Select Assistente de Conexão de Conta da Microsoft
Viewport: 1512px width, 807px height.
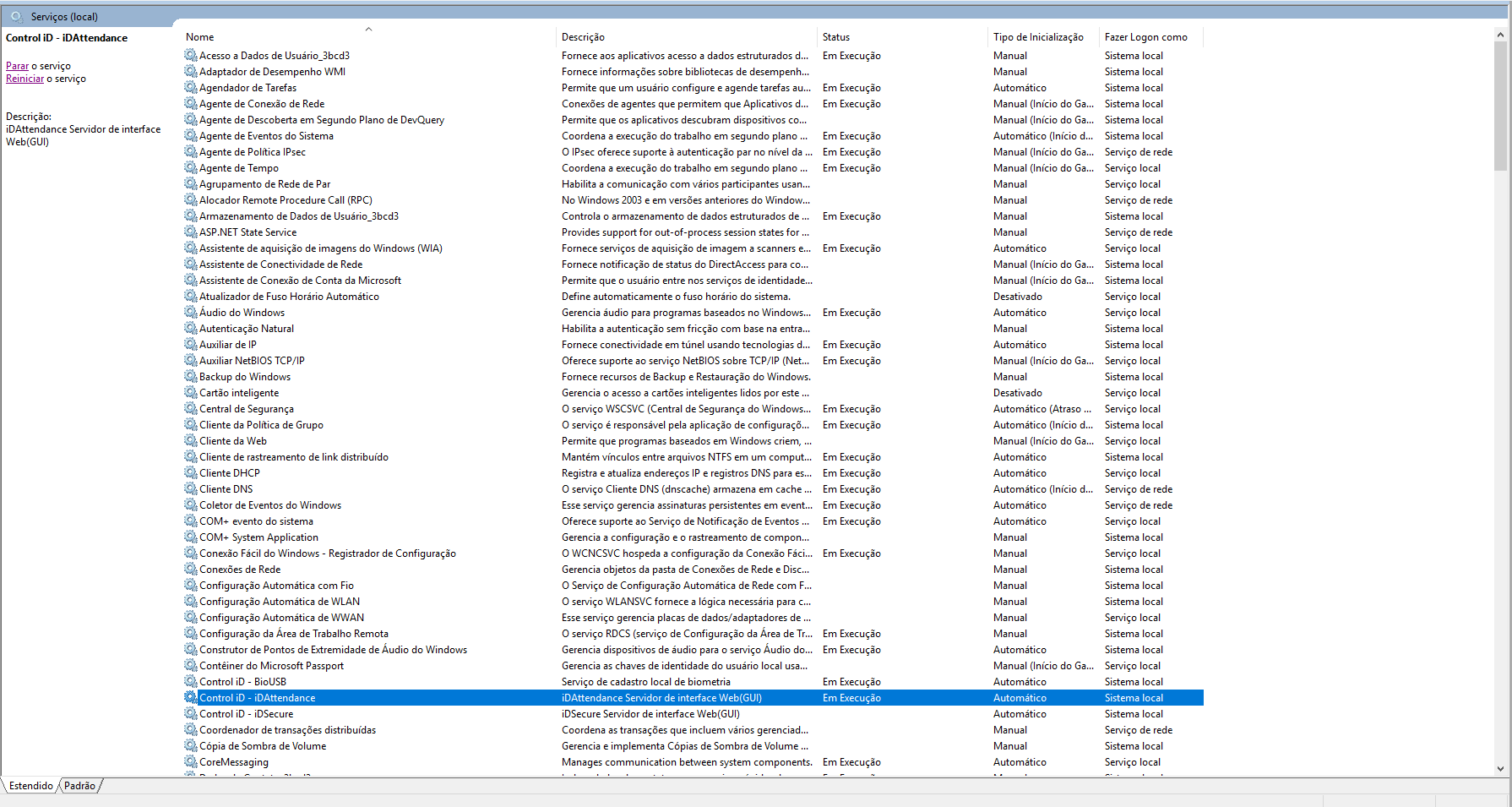pyautogui.click(x=693, y=281)
